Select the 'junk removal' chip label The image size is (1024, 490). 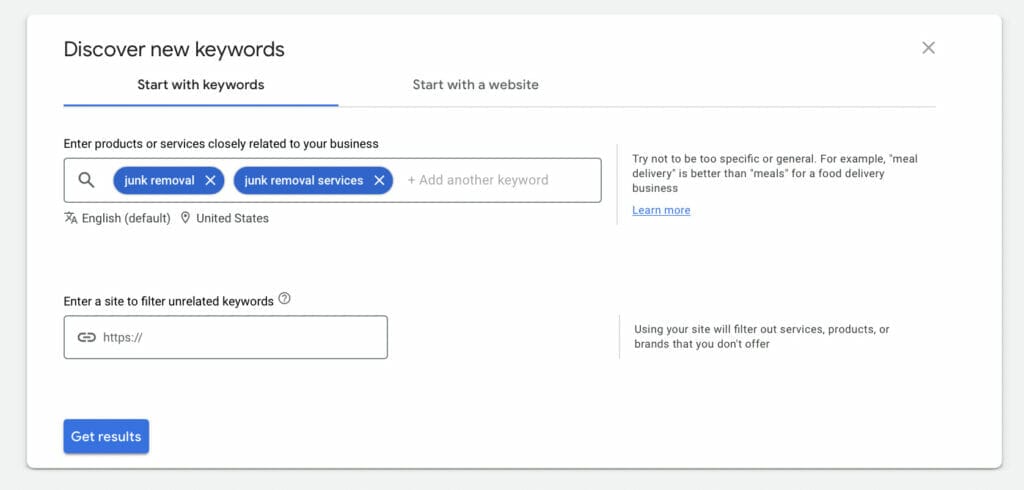coord(159,181)
